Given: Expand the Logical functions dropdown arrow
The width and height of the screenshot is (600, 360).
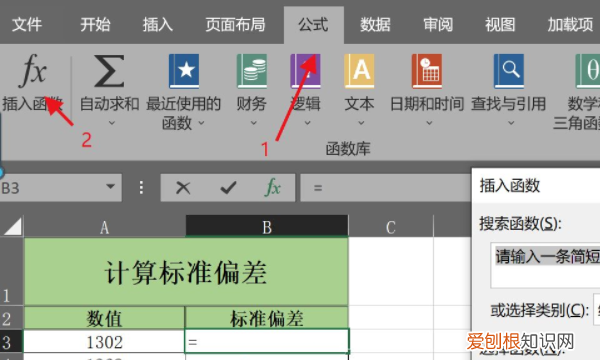Looking at the screenshot, I should click(x=307, y=123).
